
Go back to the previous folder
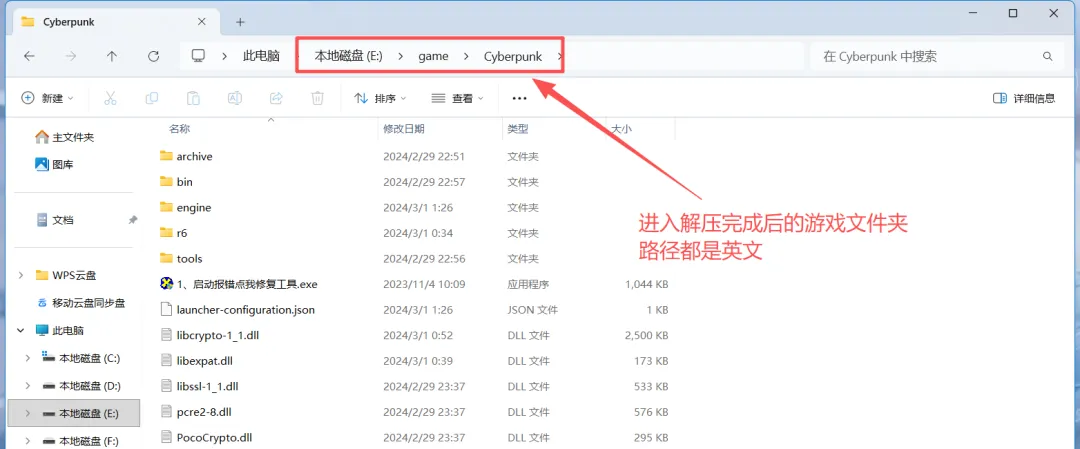[x=29, y=56]
